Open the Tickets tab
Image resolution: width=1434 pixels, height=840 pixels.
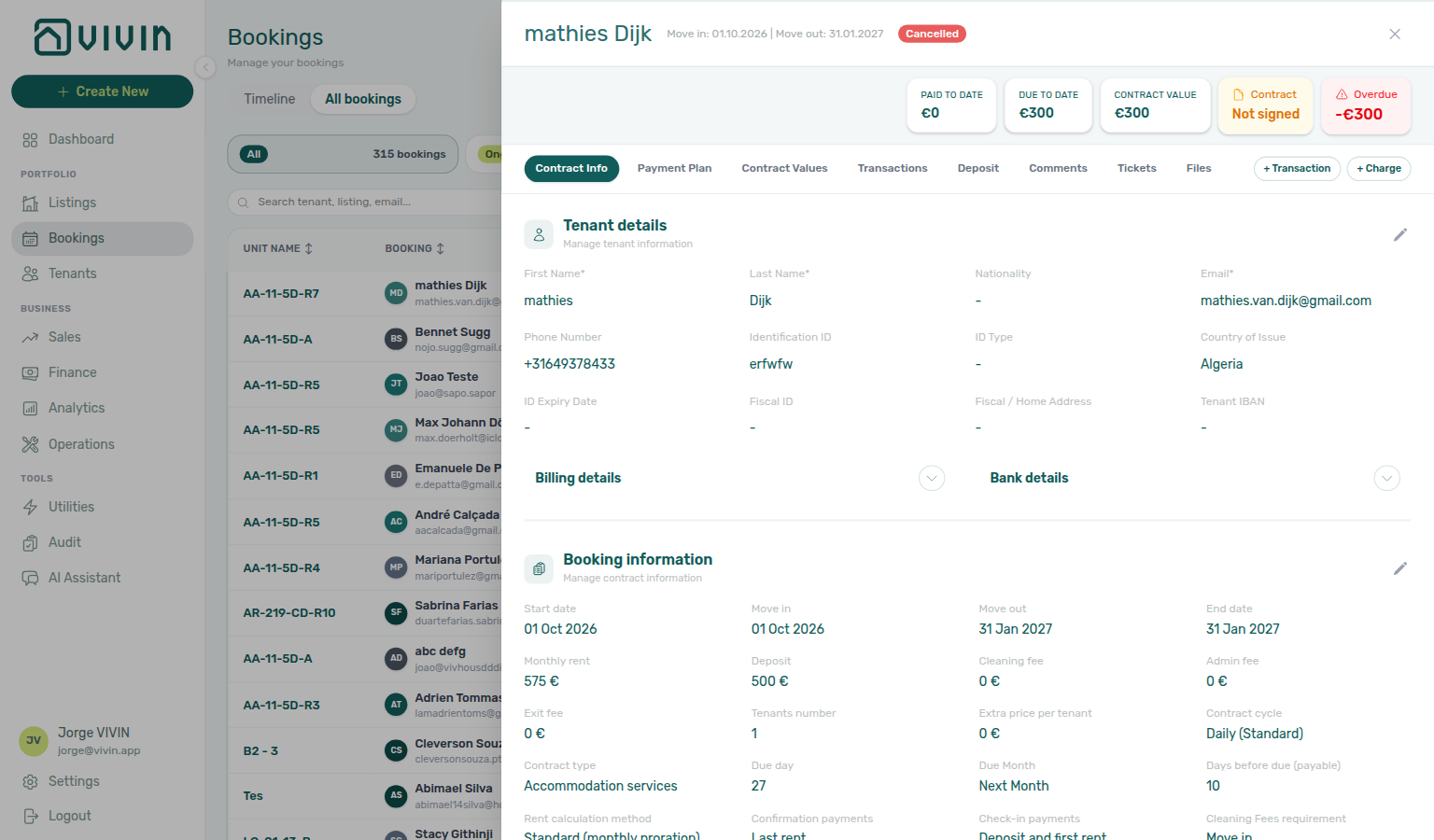coord(1136,168)
